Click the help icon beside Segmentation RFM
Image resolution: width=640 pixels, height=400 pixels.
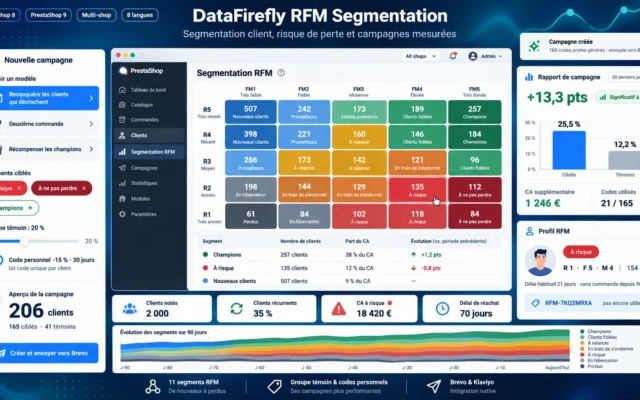tap(281, 73)
